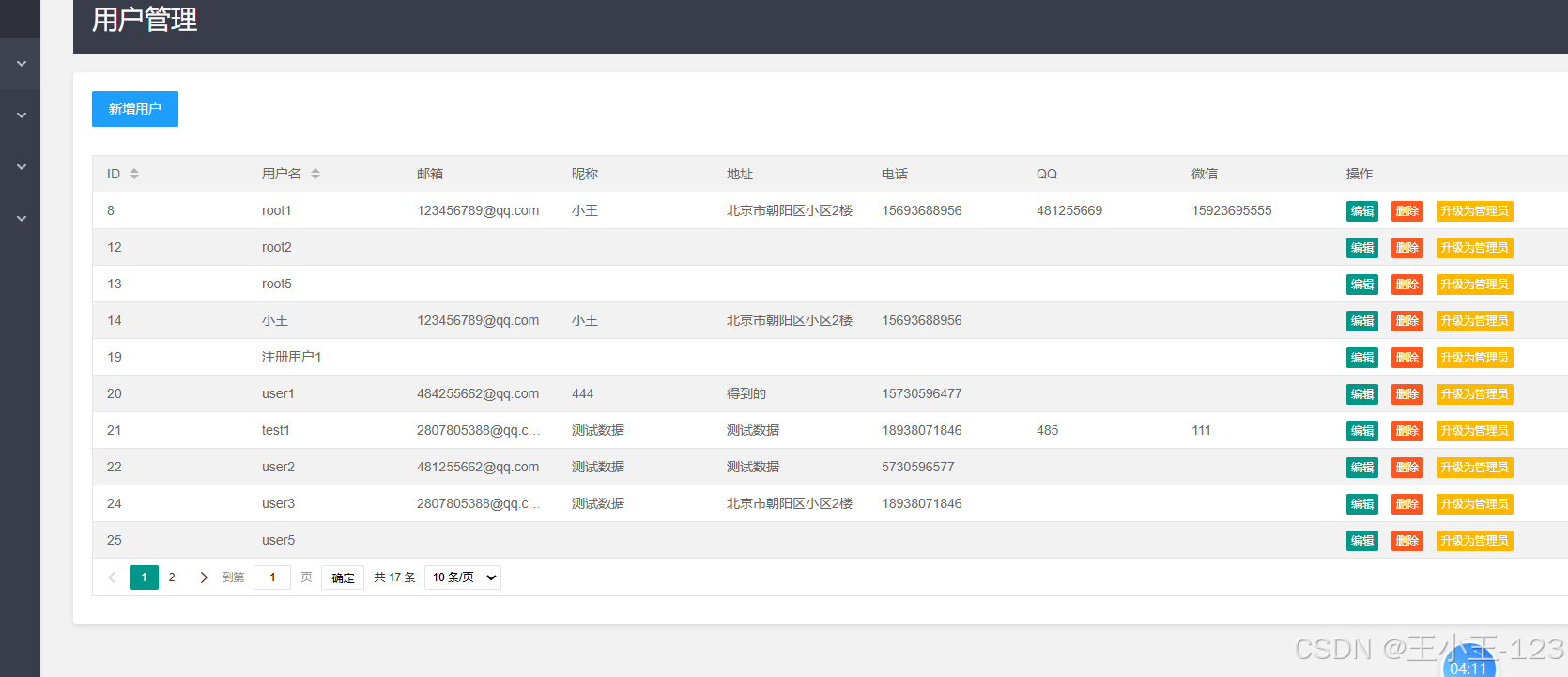Viewport: 1568px width, 677px height.
Task: Click QQ value 485 in test1 row
Action: [x=1047, y=430]
